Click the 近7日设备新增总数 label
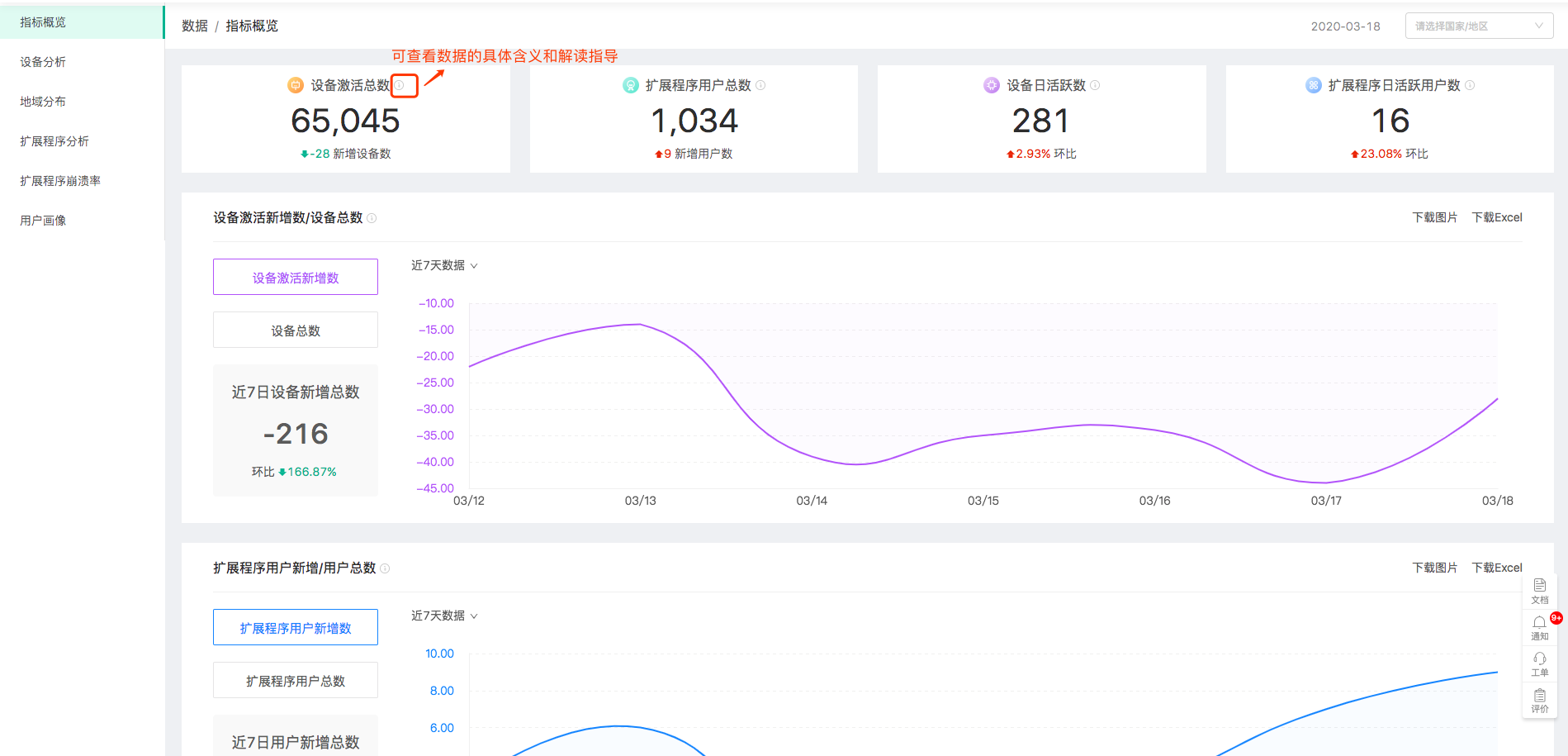This screenshot has width=1568, height=756. pyautogui.click(x=296, y=392)
